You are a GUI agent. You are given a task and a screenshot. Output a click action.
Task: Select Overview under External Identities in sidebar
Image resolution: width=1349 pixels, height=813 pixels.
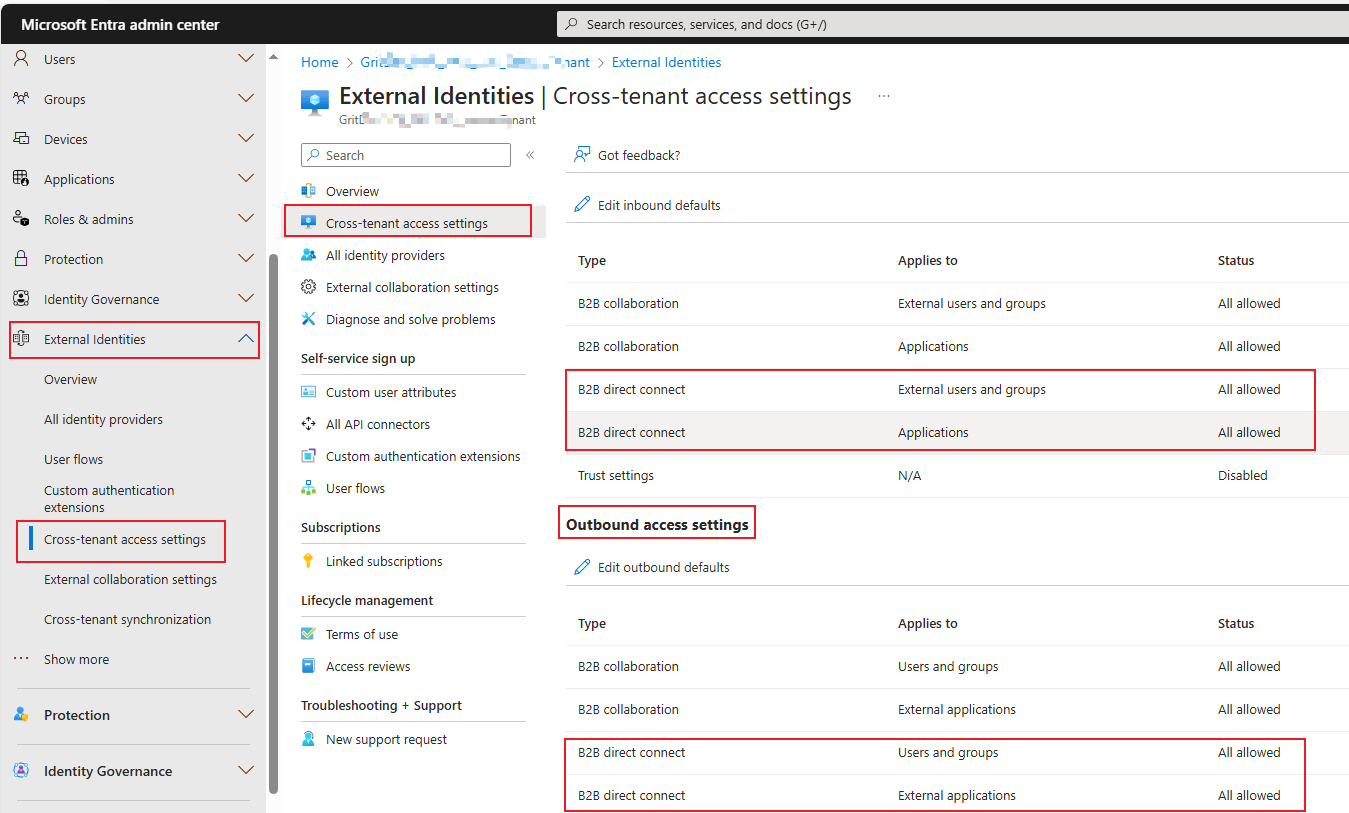coord(71,379)
